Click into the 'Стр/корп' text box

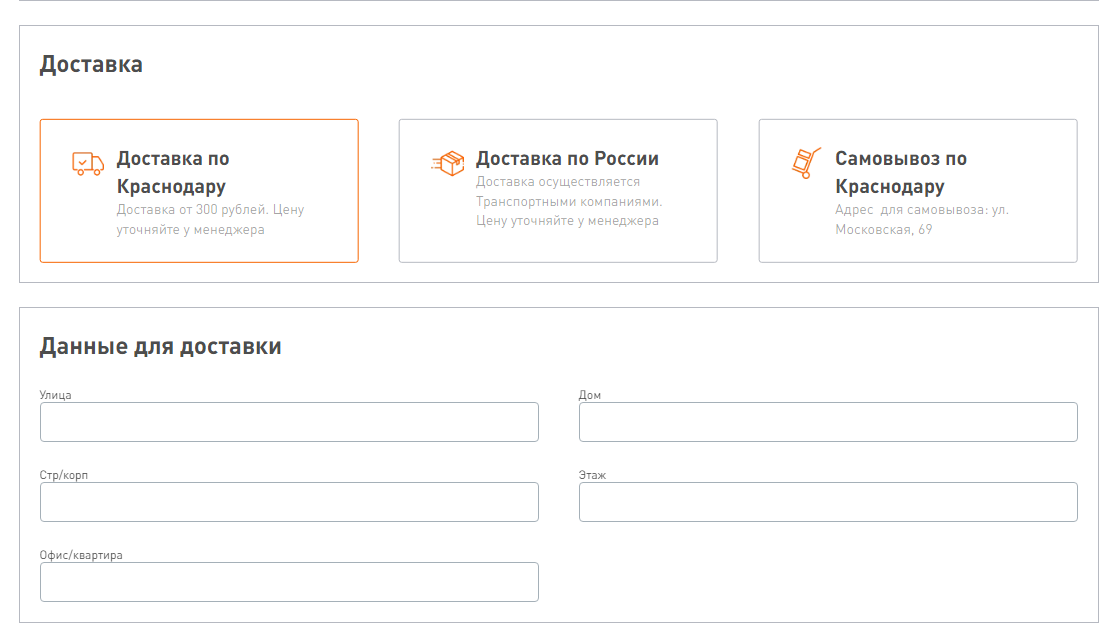pos(289,502)
